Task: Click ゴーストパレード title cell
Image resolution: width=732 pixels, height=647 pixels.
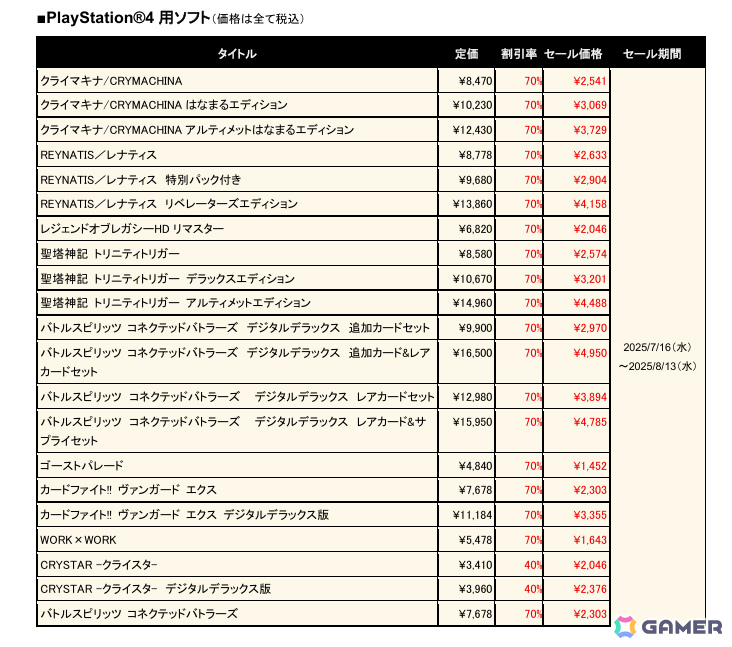Action: point(82,465)
